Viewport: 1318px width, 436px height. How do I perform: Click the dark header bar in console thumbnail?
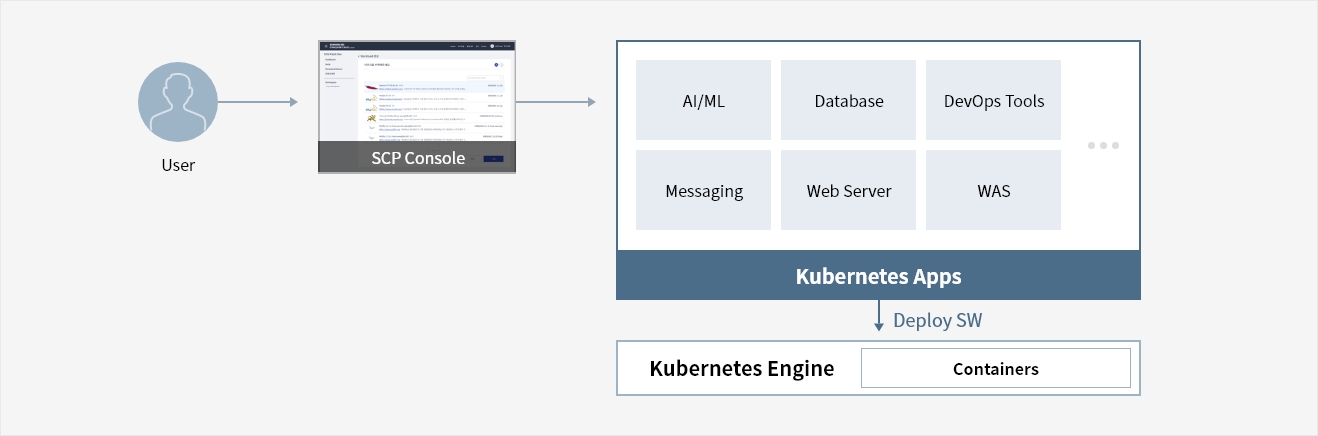click(417, 46)
